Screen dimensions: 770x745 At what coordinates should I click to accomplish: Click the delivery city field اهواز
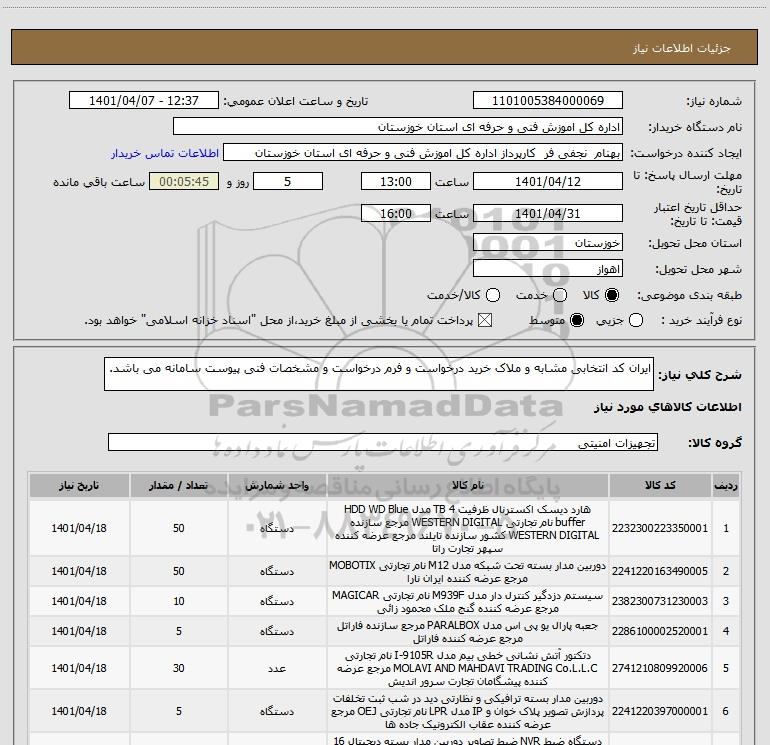pos(548,269)
